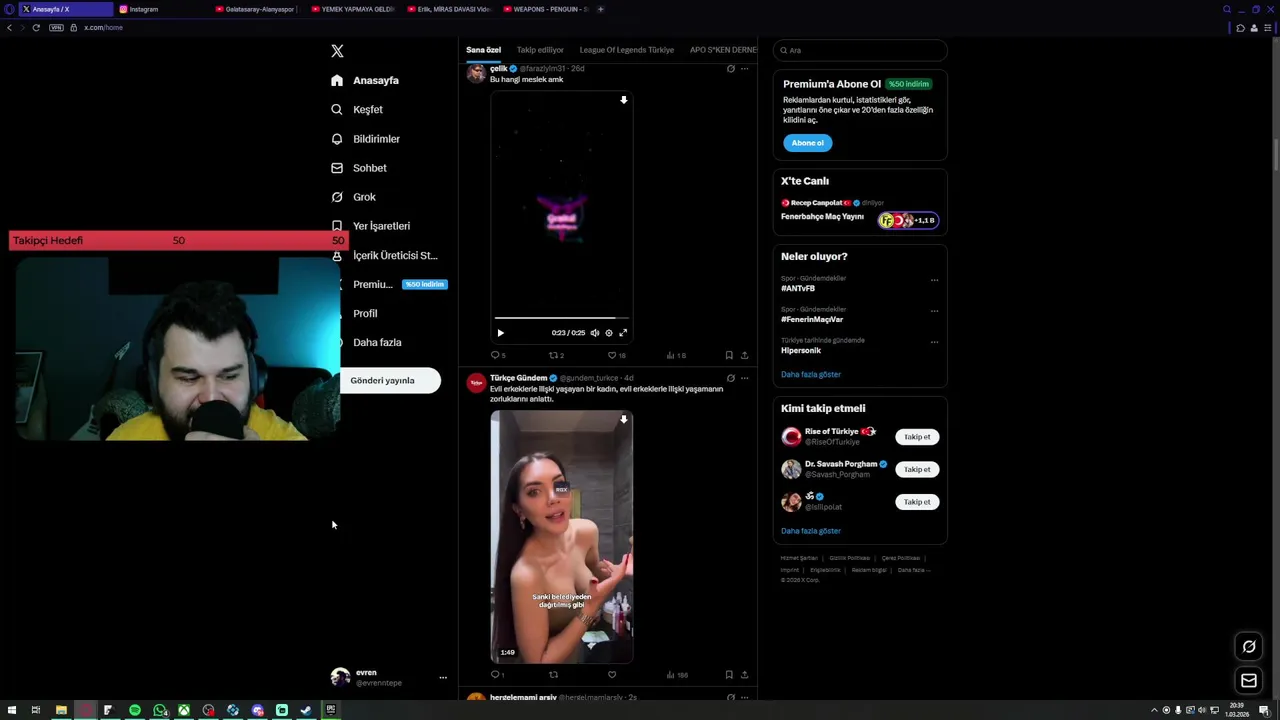Toggle fullscreen on çelik video
The image size is (1280, 720).
point(623,333)
